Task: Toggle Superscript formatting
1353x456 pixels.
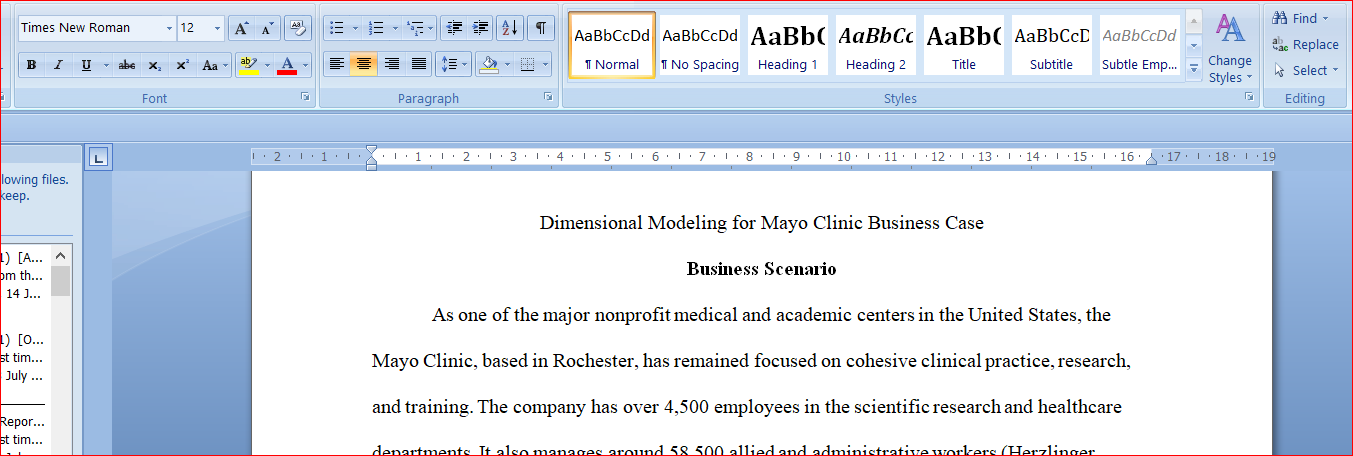Action: pos(182,65)
